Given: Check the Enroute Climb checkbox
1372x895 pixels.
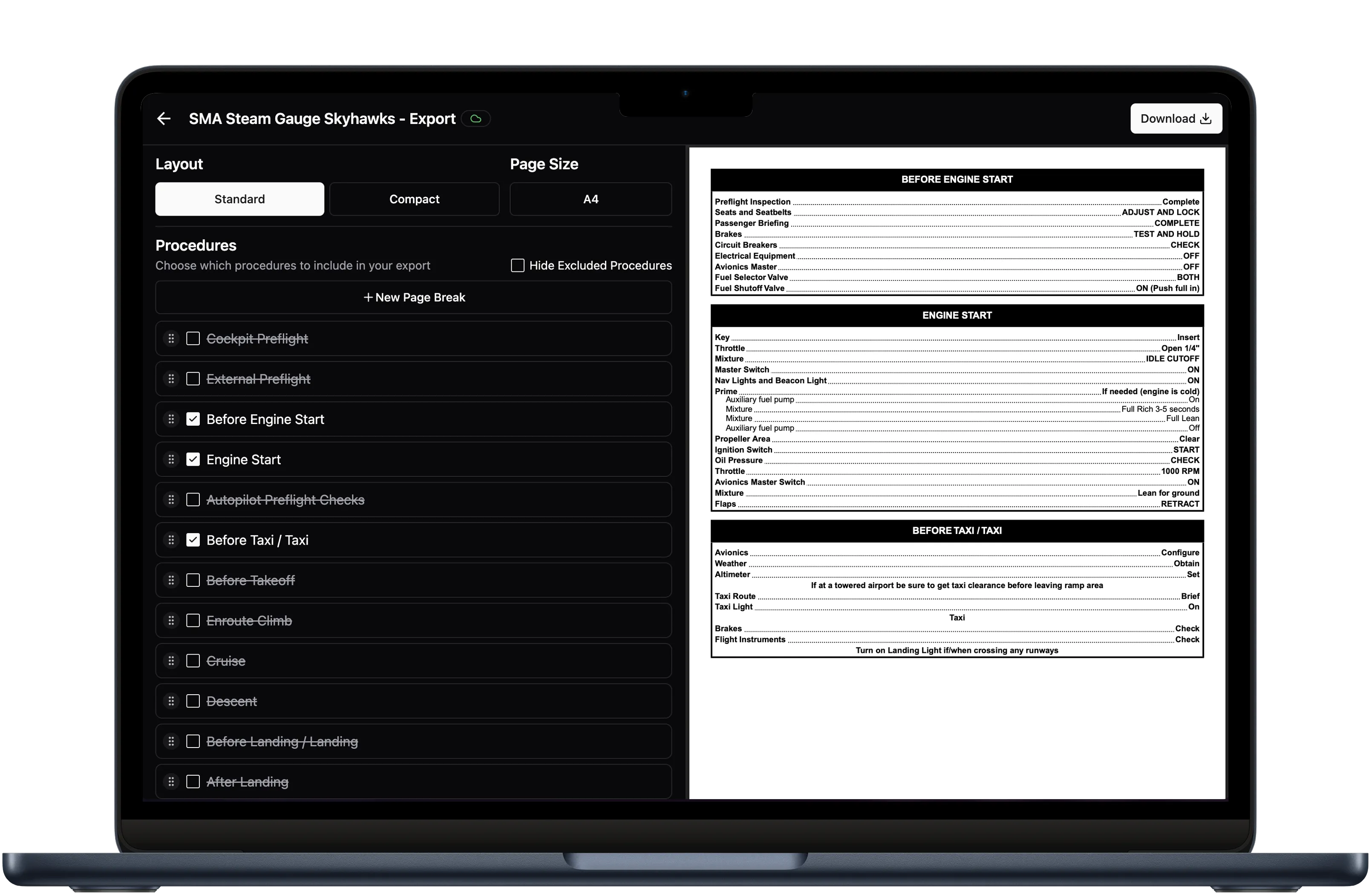Looking at the screenshot, I should pyautogui.click(x=193, y=621).
